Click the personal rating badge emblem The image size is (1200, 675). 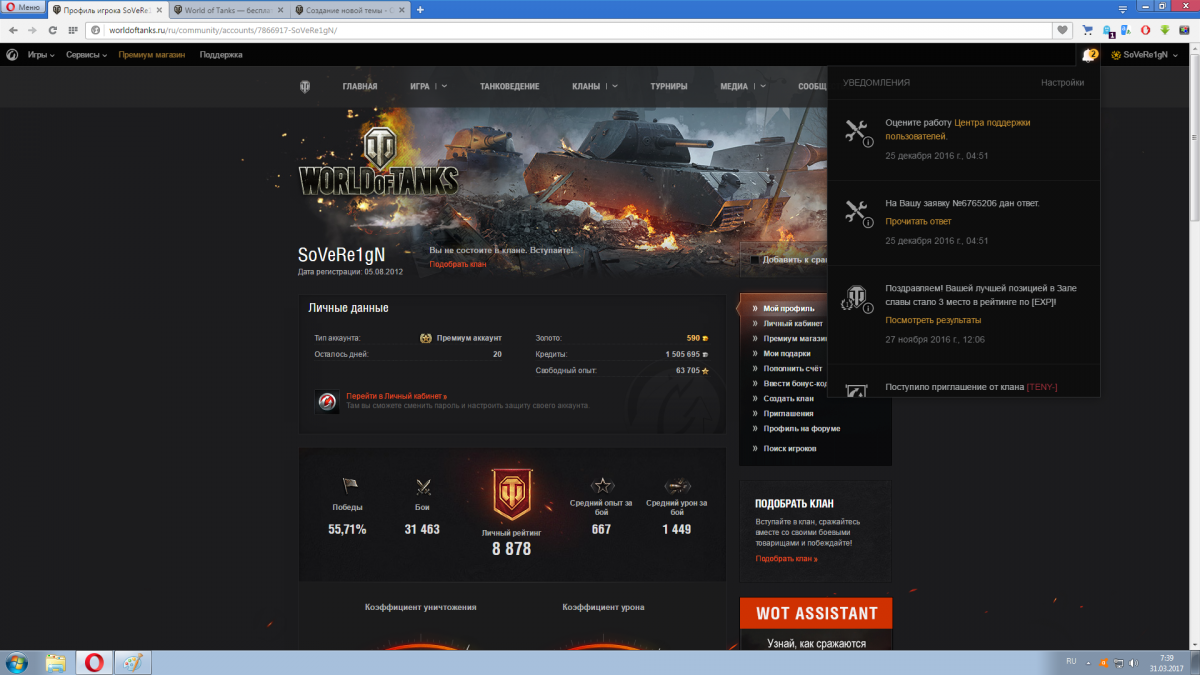[x=512, y=494]
